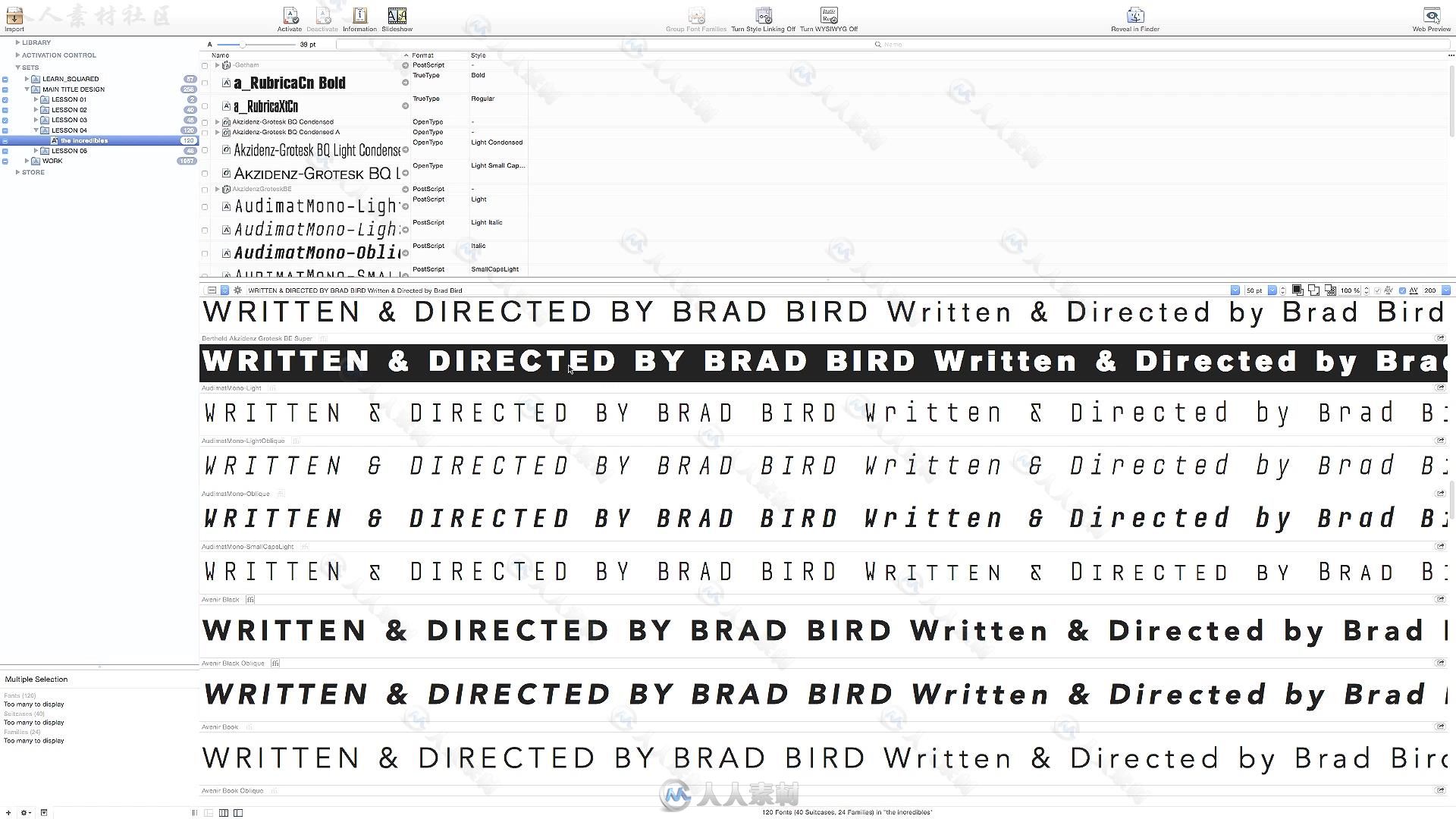This screenshot has width=1456, height=819.
Task: Open the font Information panel
Action: click(x=359, y=19)
